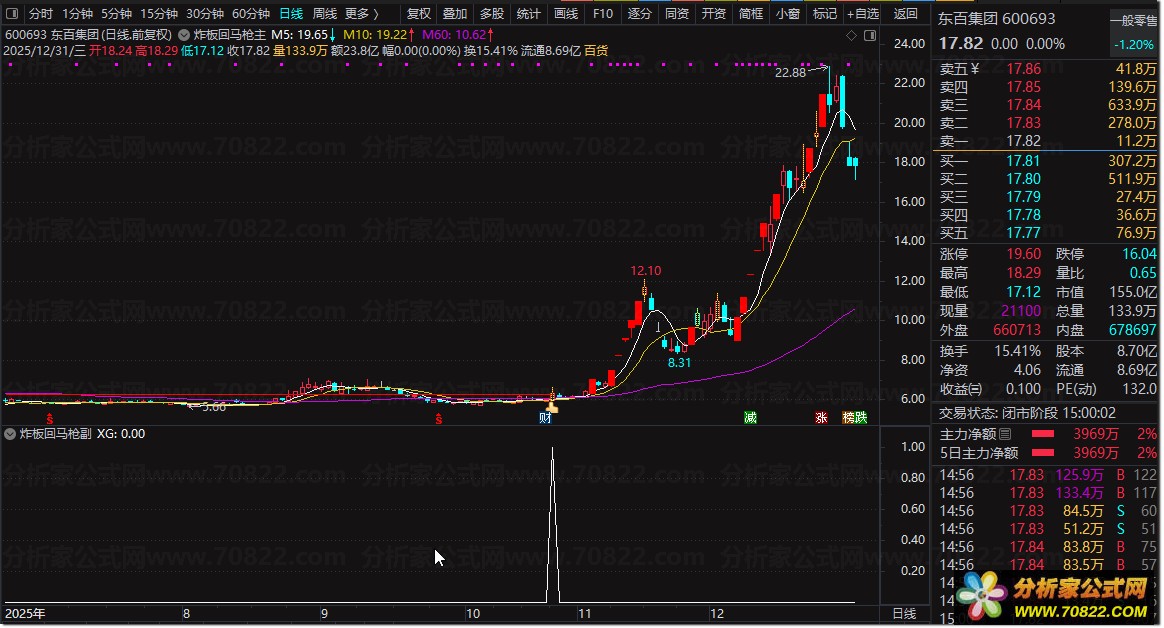Click 开资 toolbar button
The height and width of the screenshot is (628, 1164).
click(713, 13)
